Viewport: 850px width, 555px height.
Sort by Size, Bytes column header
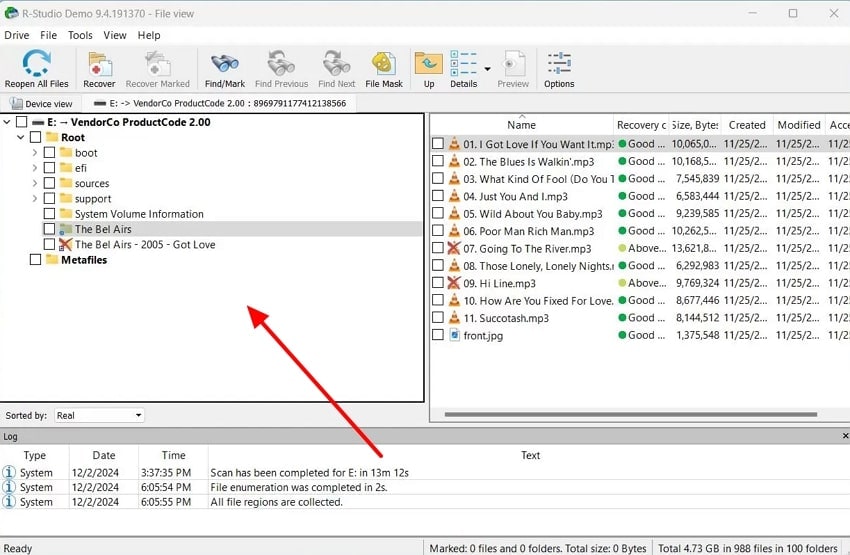click(695, 125)
